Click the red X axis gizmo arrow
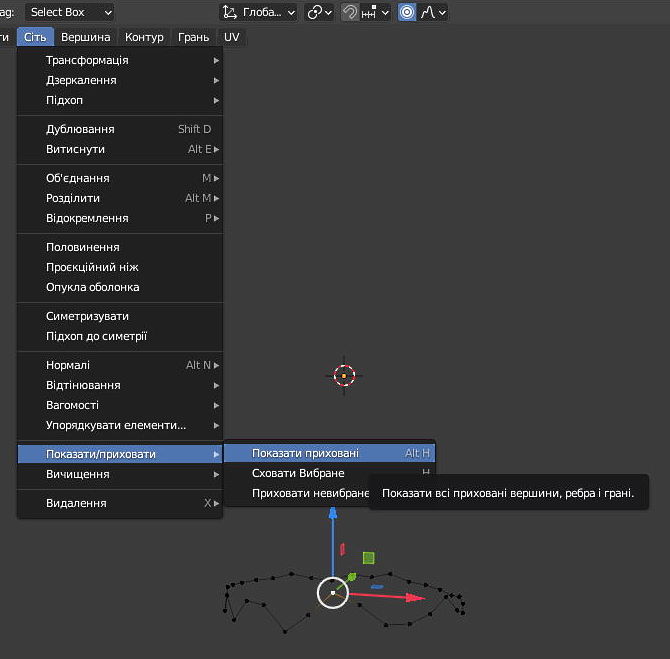Viewport: 670px width, 659px height. click(414, 598)
